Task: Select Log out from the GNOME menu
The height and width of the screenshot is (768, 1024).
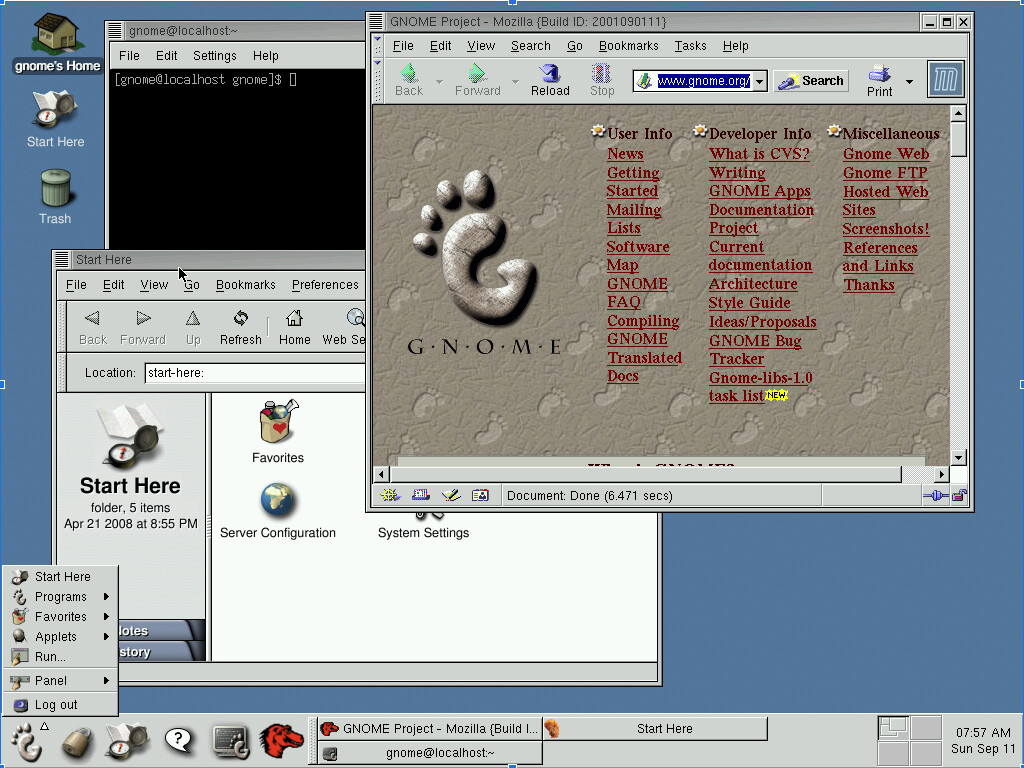Action: coord(56,705)
